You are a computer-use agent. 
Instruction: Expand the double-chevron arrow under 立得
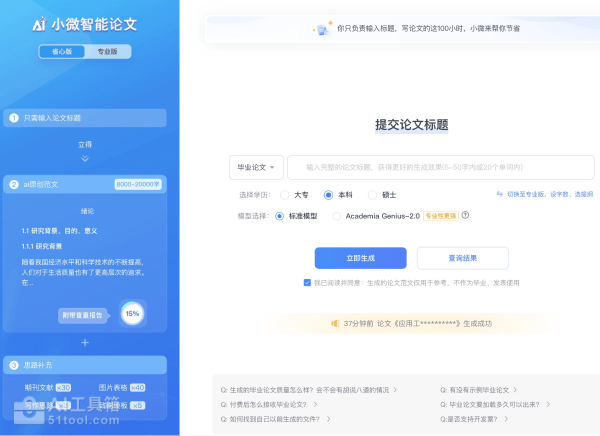pyautogui.click(x=85, y=158)
